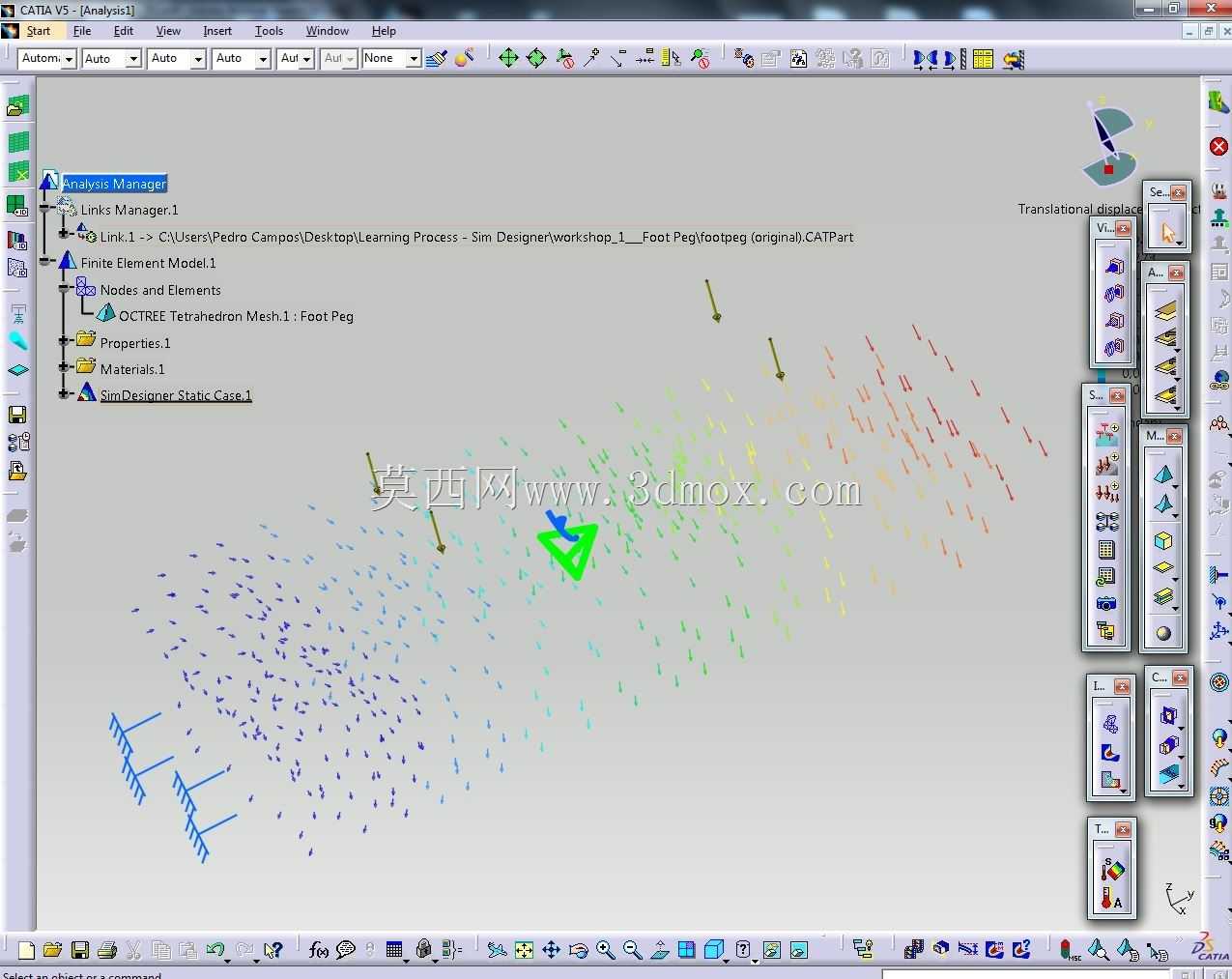Open the first 'Automa' dropdown in the toolbar

coord(46,59)
